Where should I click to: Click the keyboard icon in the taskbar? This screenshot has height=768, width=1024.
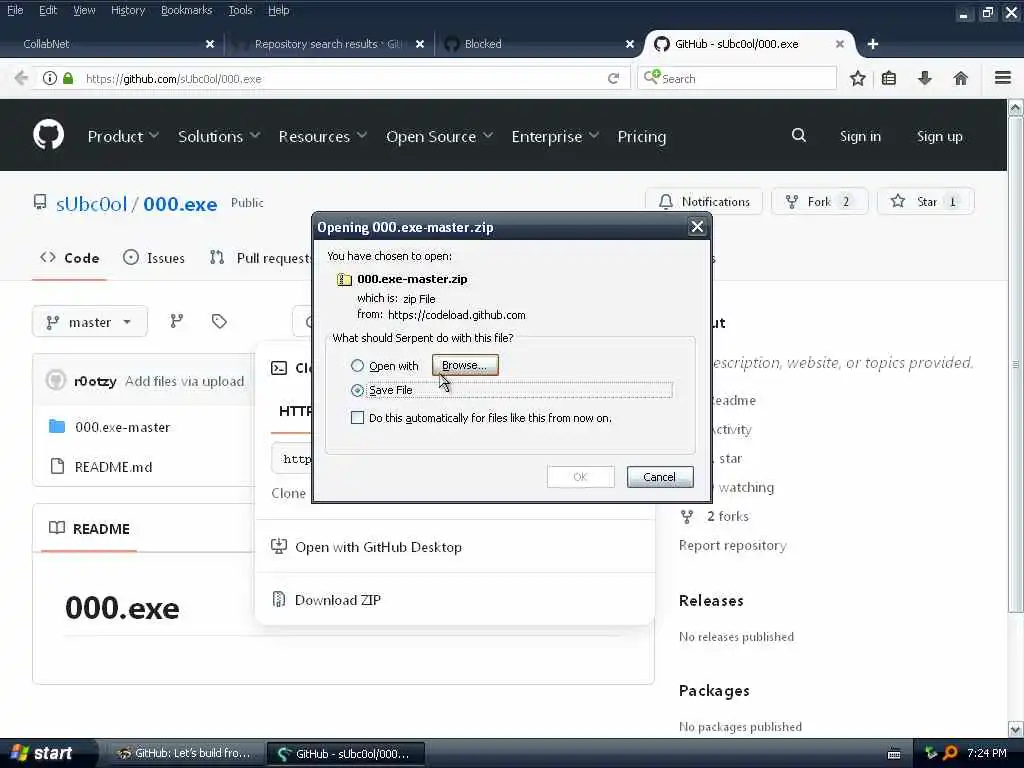(x=894, y=754)
